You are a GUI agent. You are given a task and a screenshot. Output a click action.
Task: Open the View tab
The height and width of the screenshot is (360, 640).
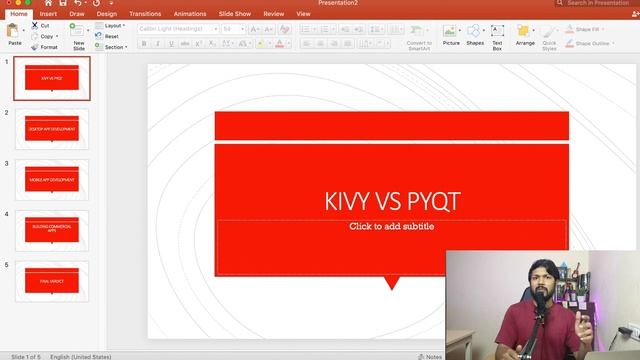point(303,14)
